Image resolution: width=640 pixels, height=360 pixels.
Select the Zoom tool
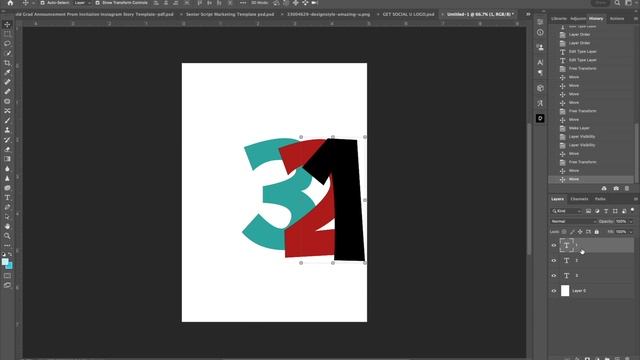(x=7, y=236)
